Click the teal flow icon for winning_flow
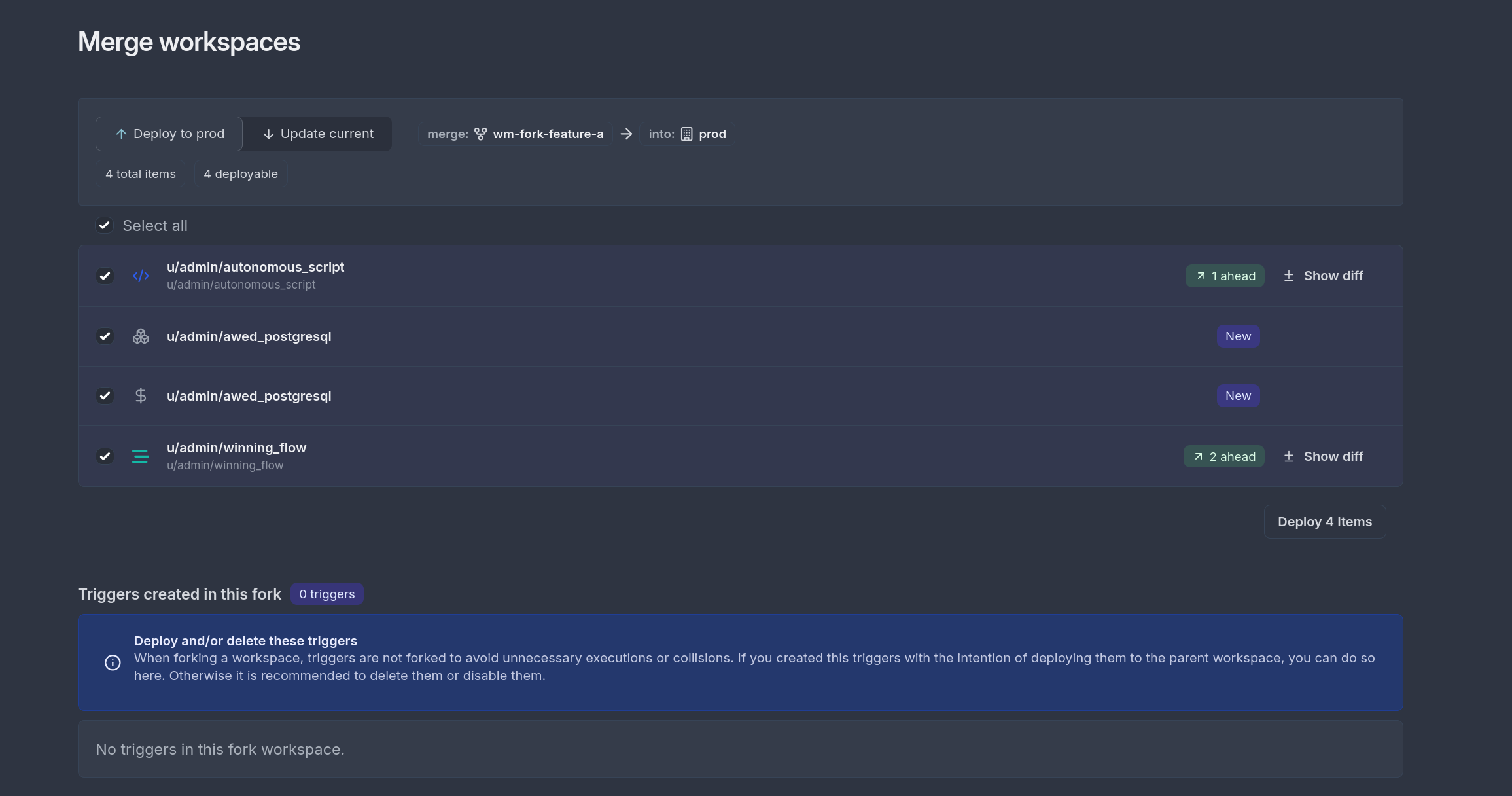The image size is (1512, 796). coord(141,456)
